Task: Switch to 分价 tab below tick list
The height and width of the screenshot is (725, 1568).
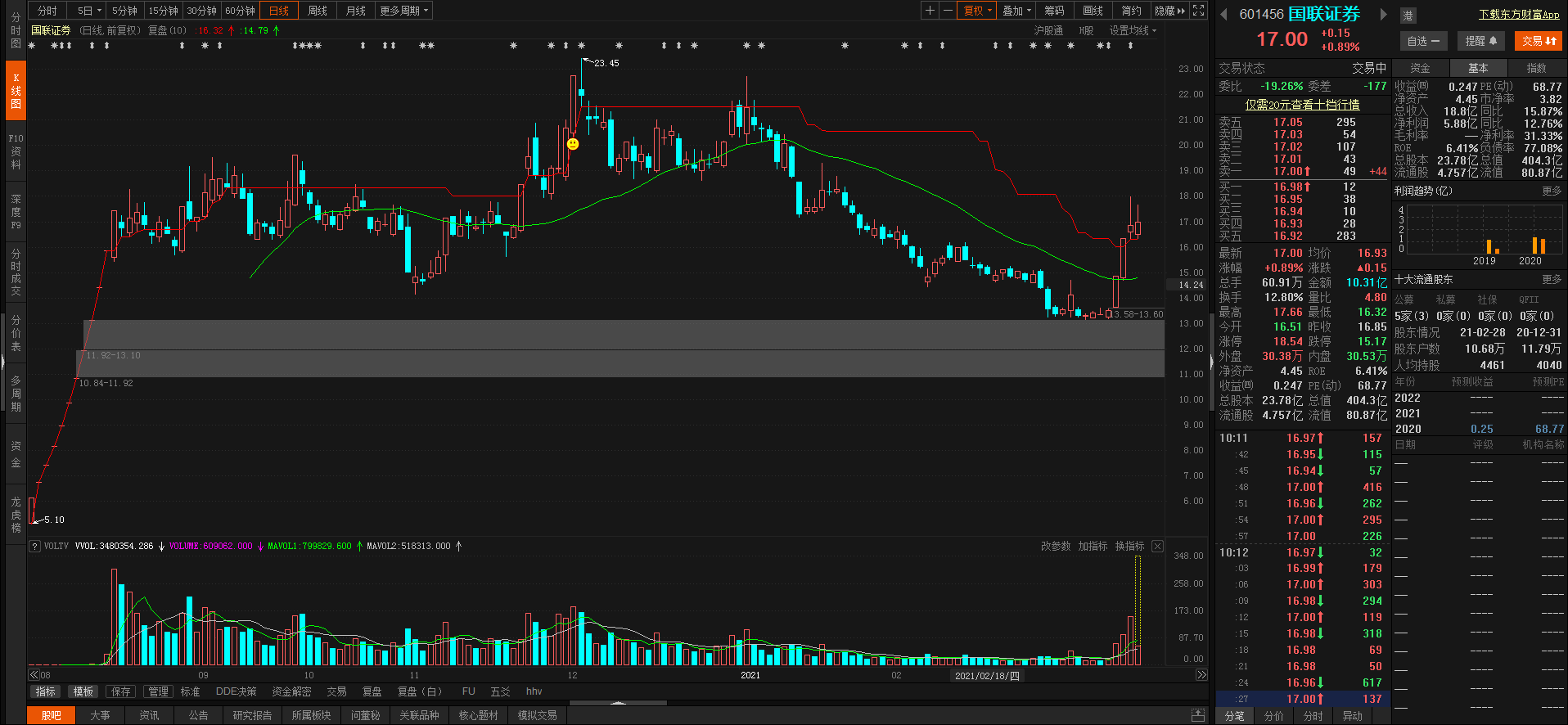Action: pyautogui.click(x=1274, y=716)
